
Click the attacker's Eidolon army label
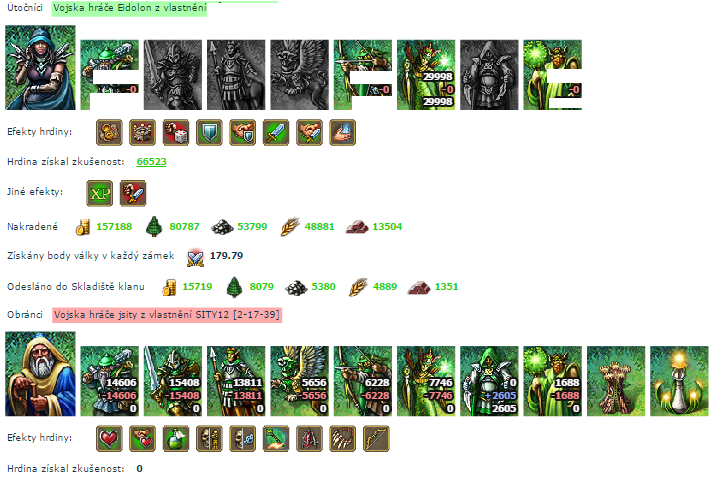click(129, 8)
